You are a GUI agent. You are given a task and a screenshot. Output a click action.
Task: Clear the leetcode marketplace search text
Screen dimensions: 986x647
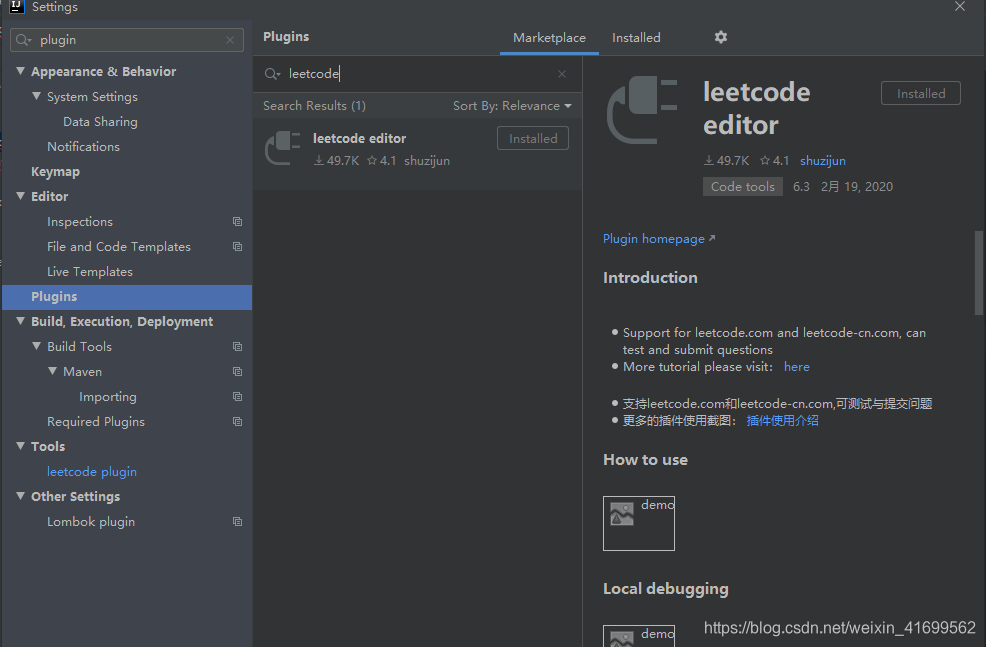562,74
